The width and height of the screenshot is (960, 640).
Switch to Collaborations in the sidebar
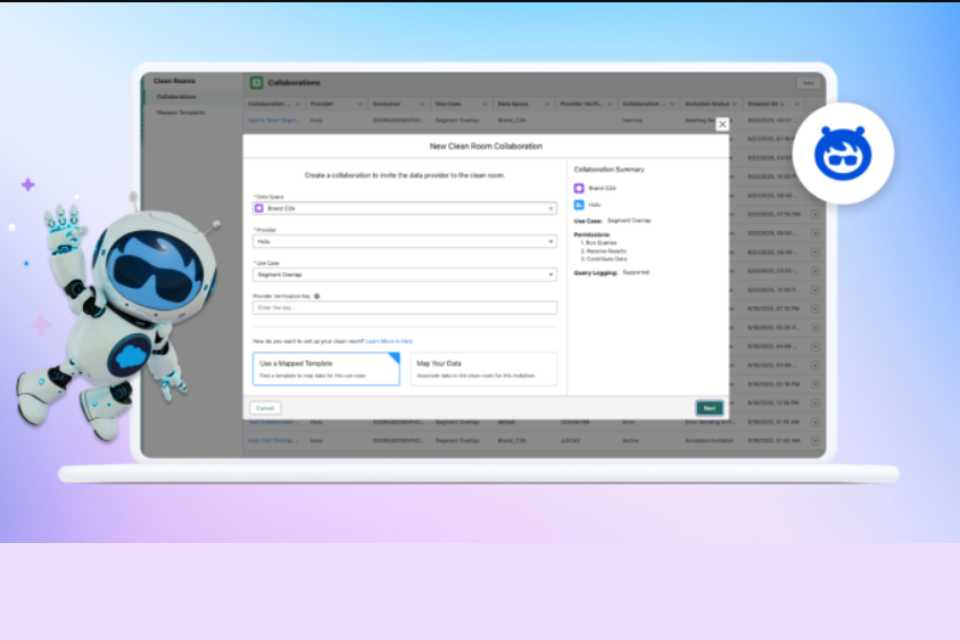pos(175,97)
